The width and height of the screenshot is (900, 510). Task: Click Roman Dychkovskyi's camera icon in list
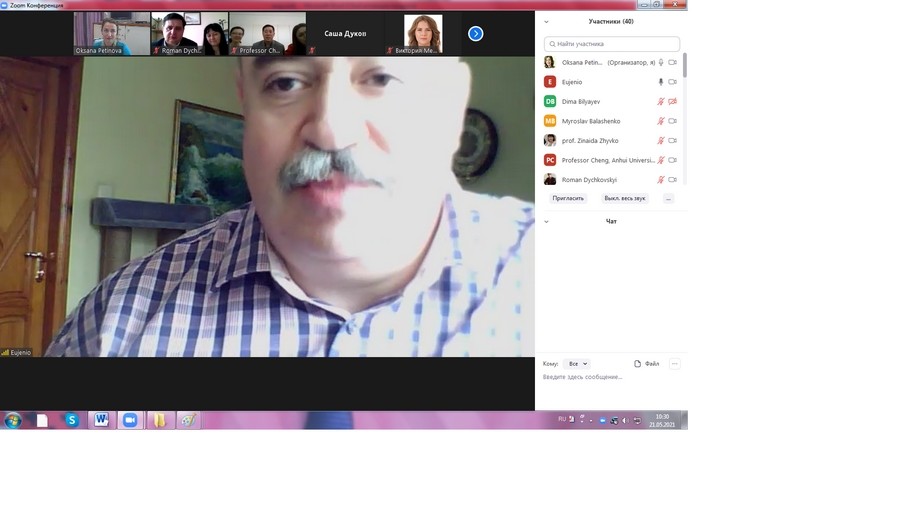coord(673,180)
